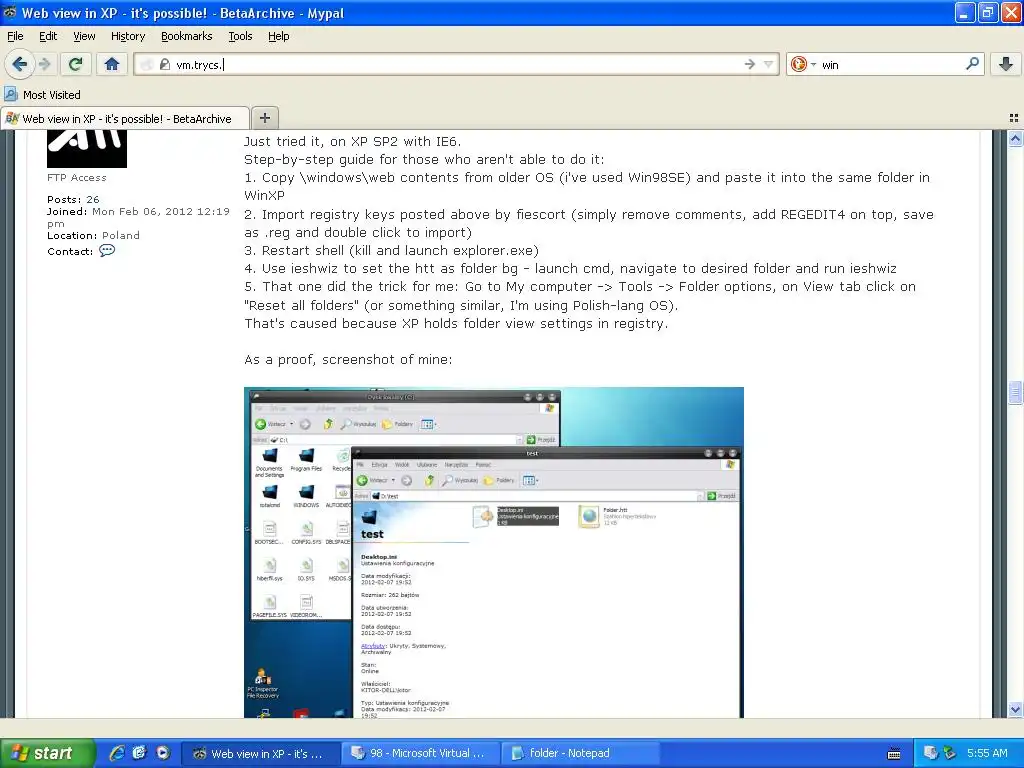Click the Location: Poland text
The width and height of the screenshot is (1024, 768).
pyautogui.click(x=93, y=235)
